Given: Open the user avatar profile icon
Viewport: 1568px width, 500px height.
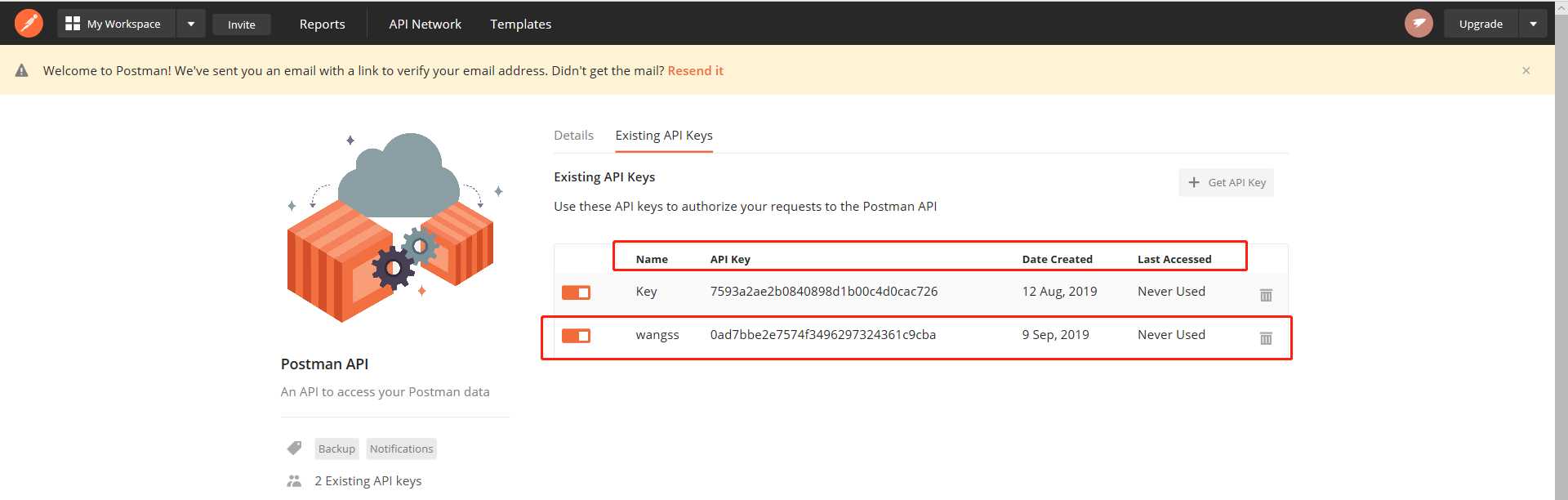Looking at the screenshot, I should pos(1419,24).
